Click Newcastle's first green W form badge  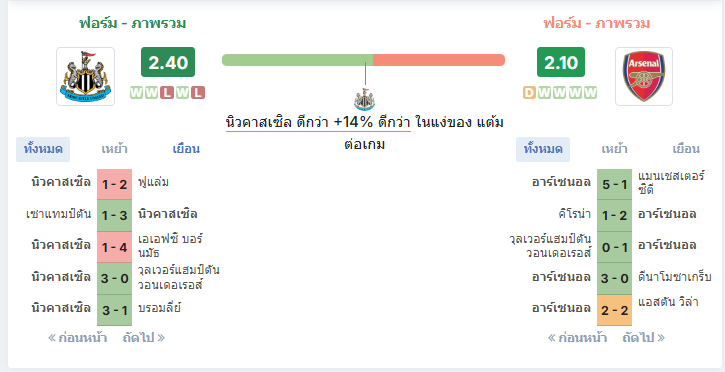137,93
